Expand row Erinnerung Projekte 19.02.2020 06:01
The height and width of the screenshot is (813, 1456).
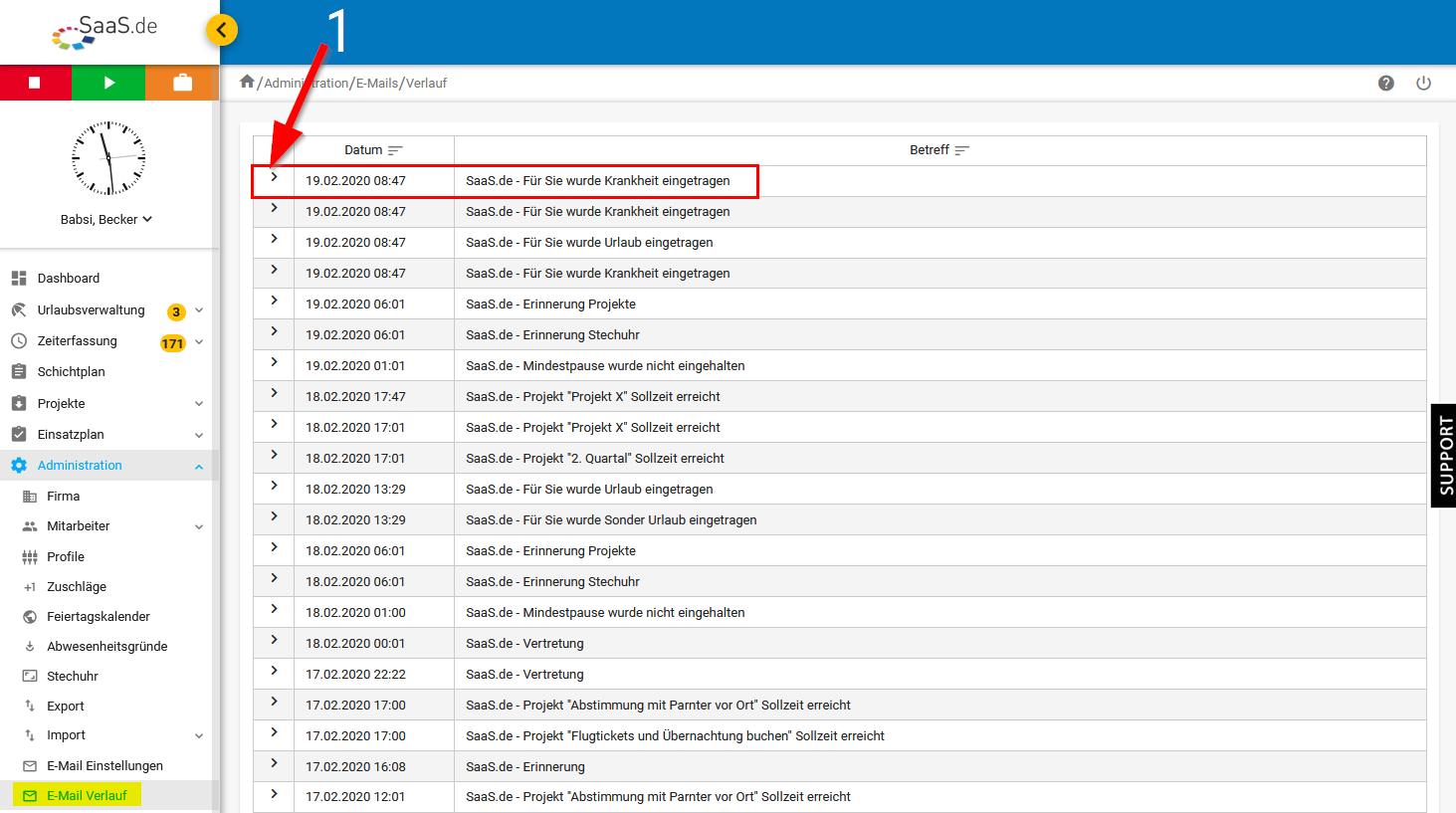[274, 301]
